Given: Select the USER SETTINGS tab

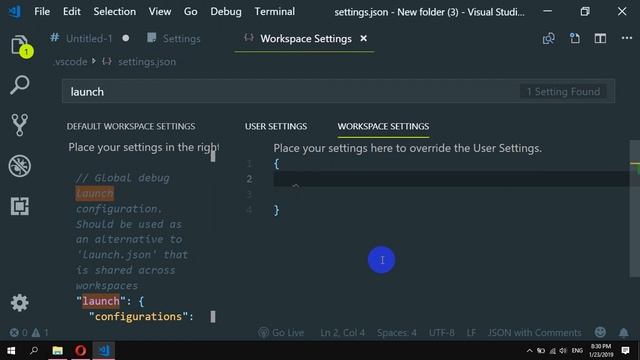Looking at the screenshot, I should 276,126.
